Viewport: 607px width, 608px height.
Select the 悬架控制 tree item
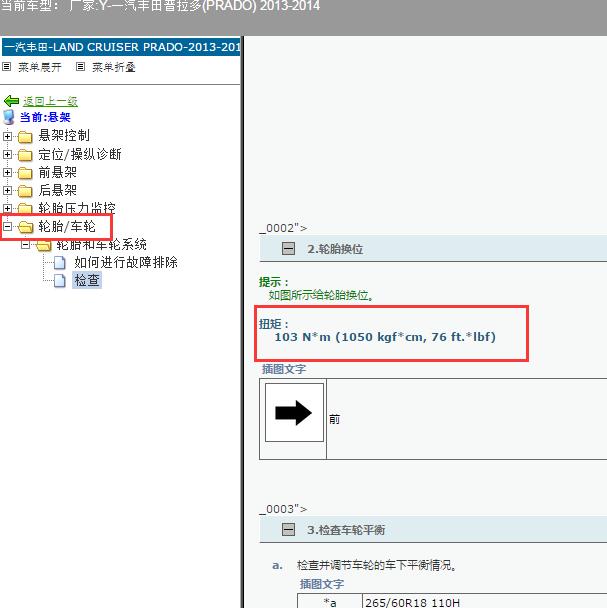click(64, 136)
